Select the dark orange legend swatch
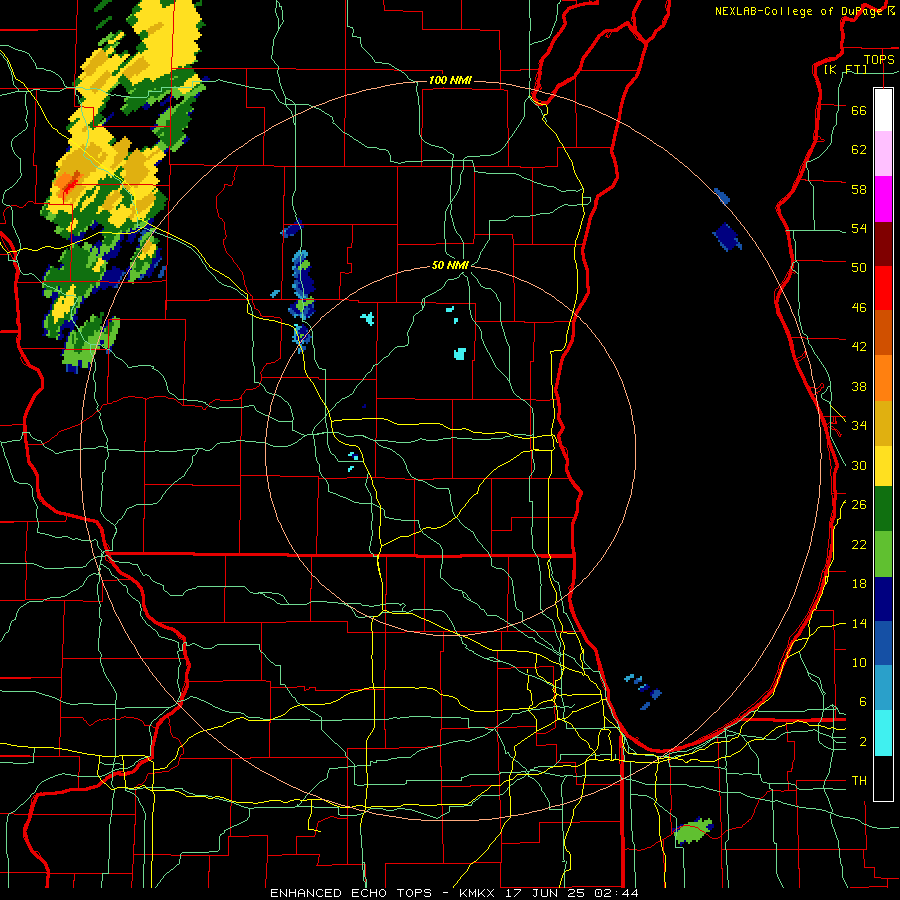Screen dimensions: 900x900 (x=883, y=332)
